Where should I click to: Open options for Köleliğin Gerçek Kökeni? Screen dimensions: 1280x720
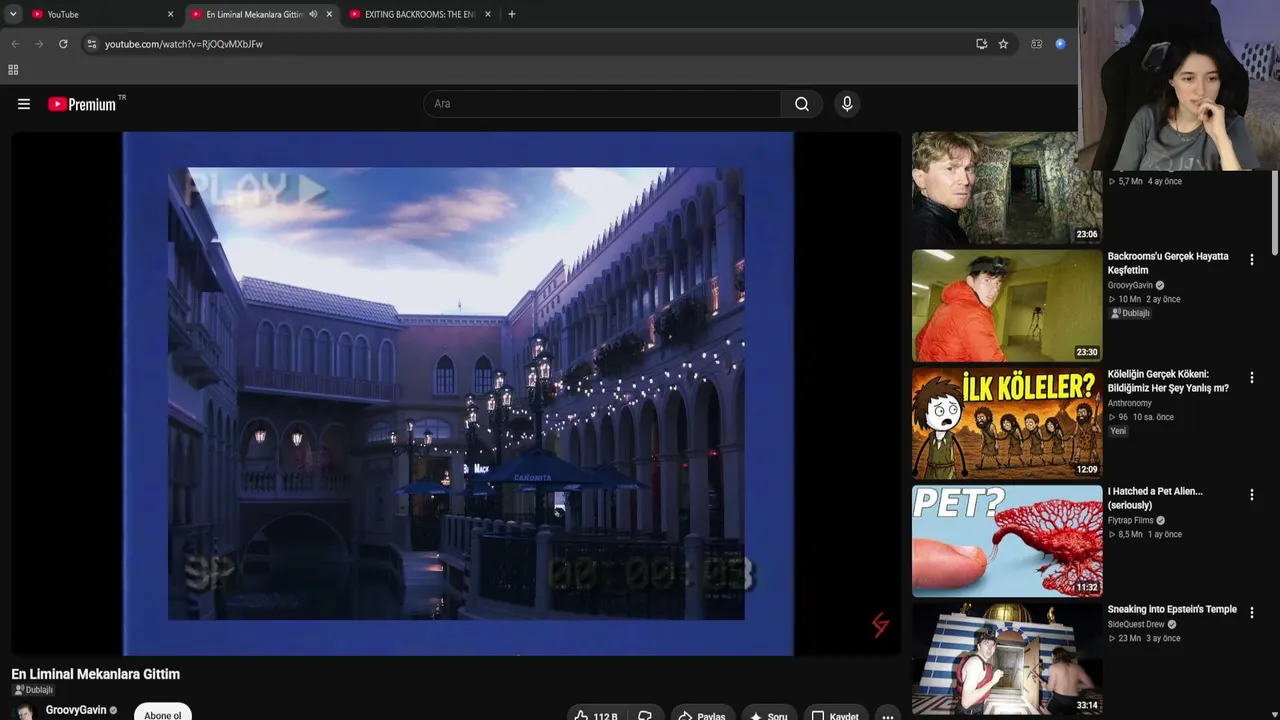1251,377
